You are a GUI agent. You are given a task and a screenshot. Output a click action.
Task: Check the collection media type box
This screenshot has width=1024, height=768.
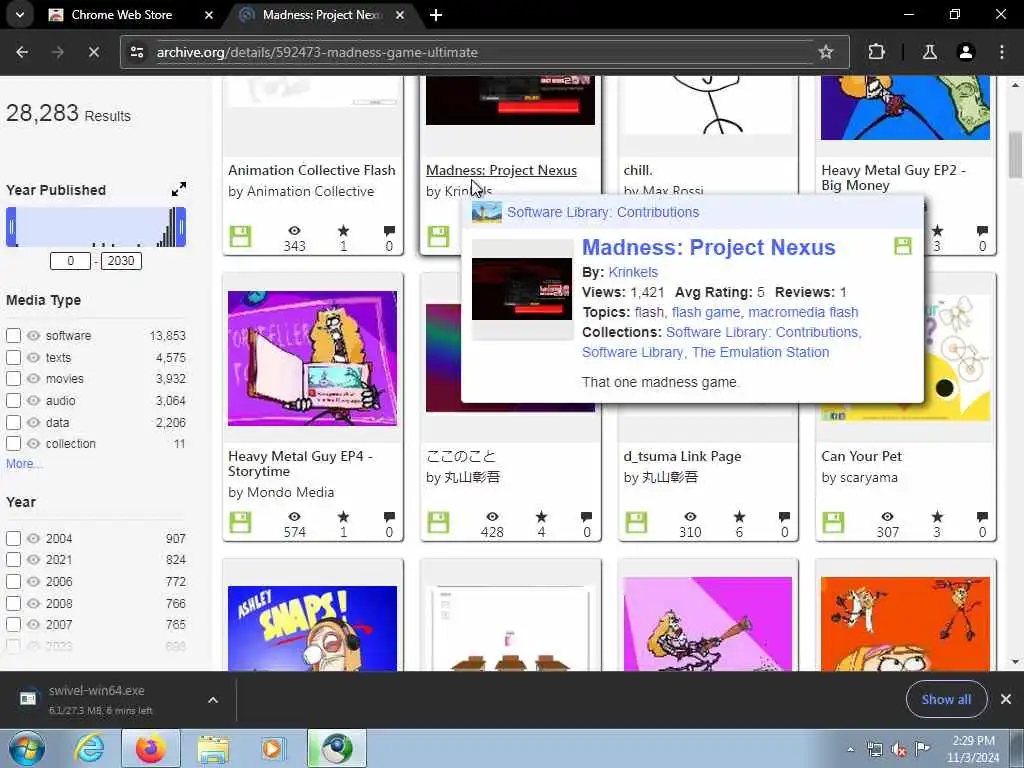point(14,443)
